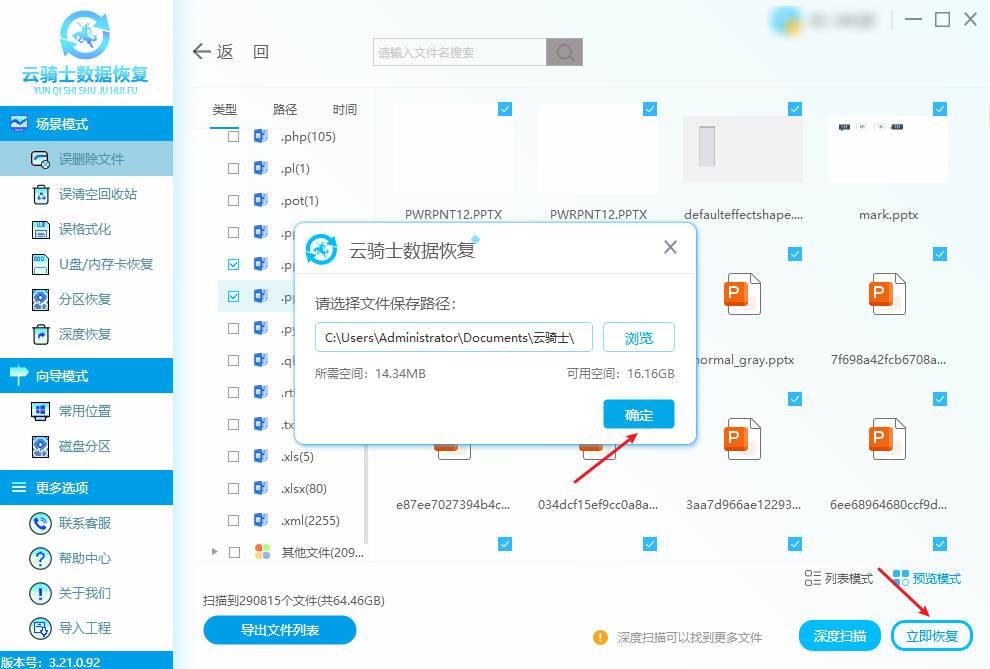Viewport: 990px width, 669px height.
Task: Open 深度恢复 mode
Action: 86,334
